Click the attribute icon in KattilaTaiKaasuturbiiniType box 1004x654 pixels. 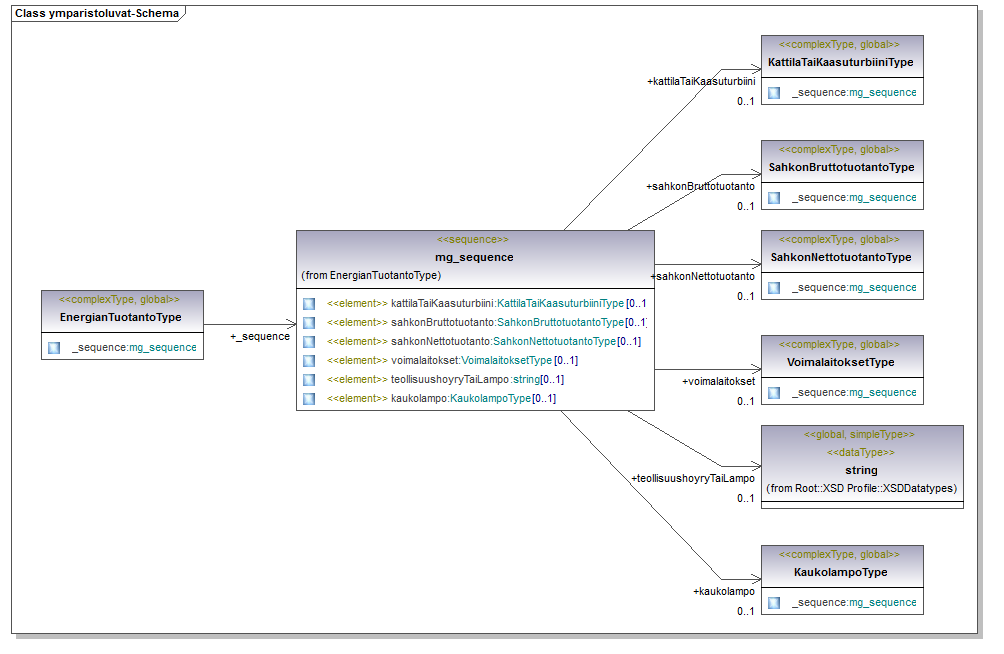[774, 93]
